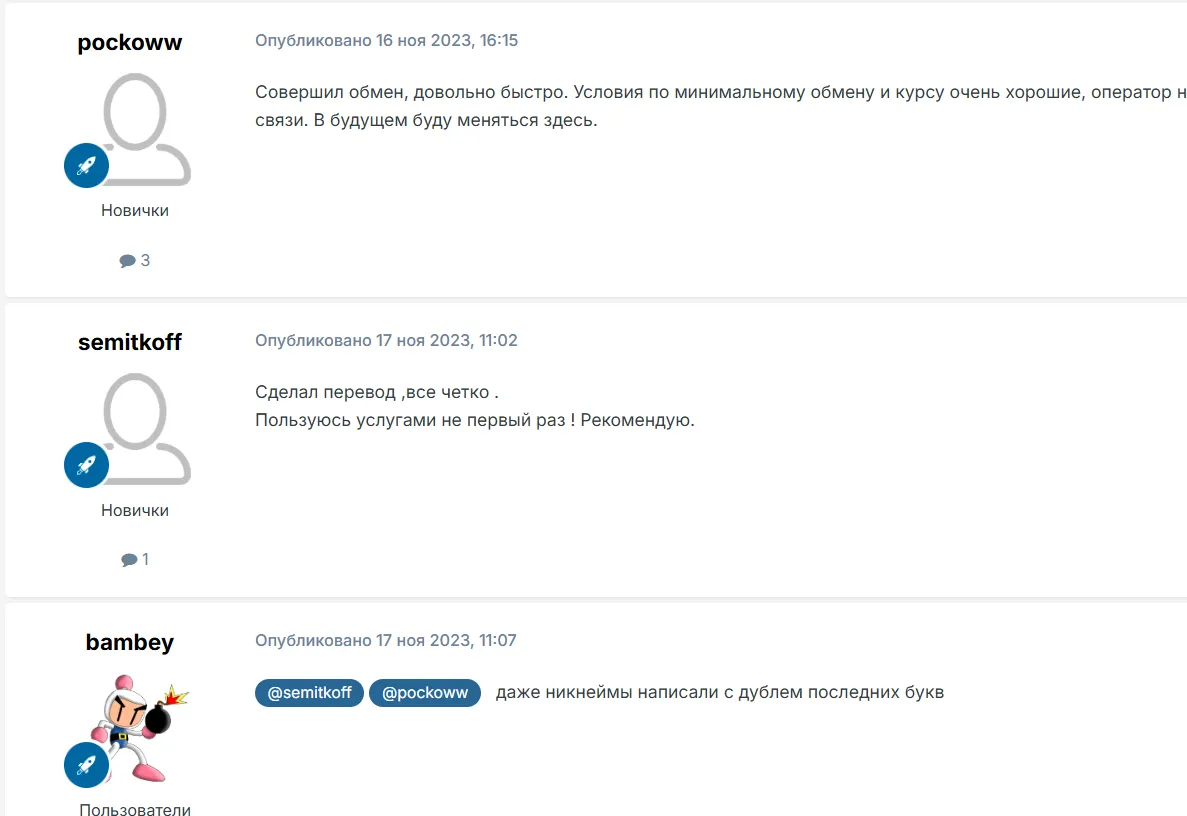Click the rocket rank badge on semitkoff's avatar

(x=86, y=465)
